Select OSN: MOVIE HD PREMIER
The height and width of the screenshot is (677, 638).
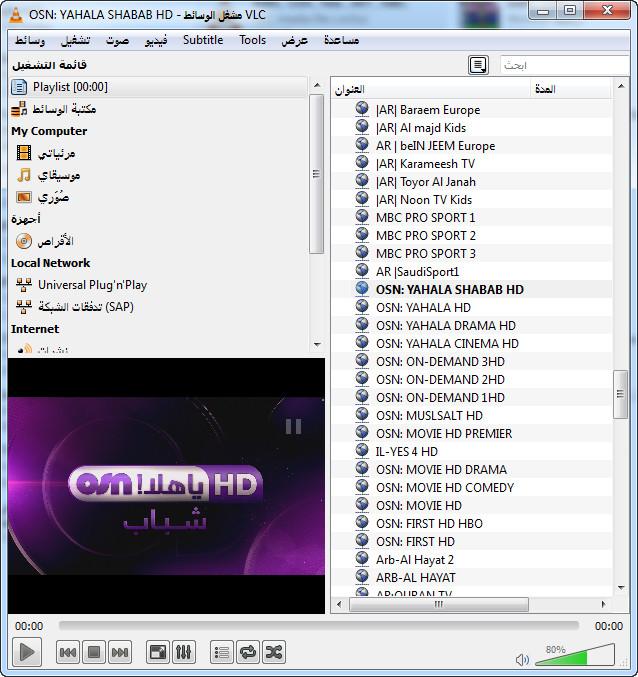click(472, 433)
